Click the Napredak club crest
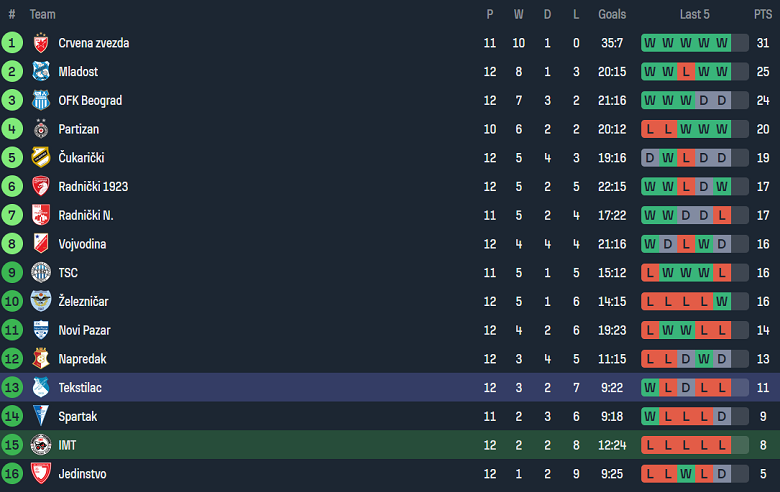Viewport: 780px width, 492px height. point(41,359)
